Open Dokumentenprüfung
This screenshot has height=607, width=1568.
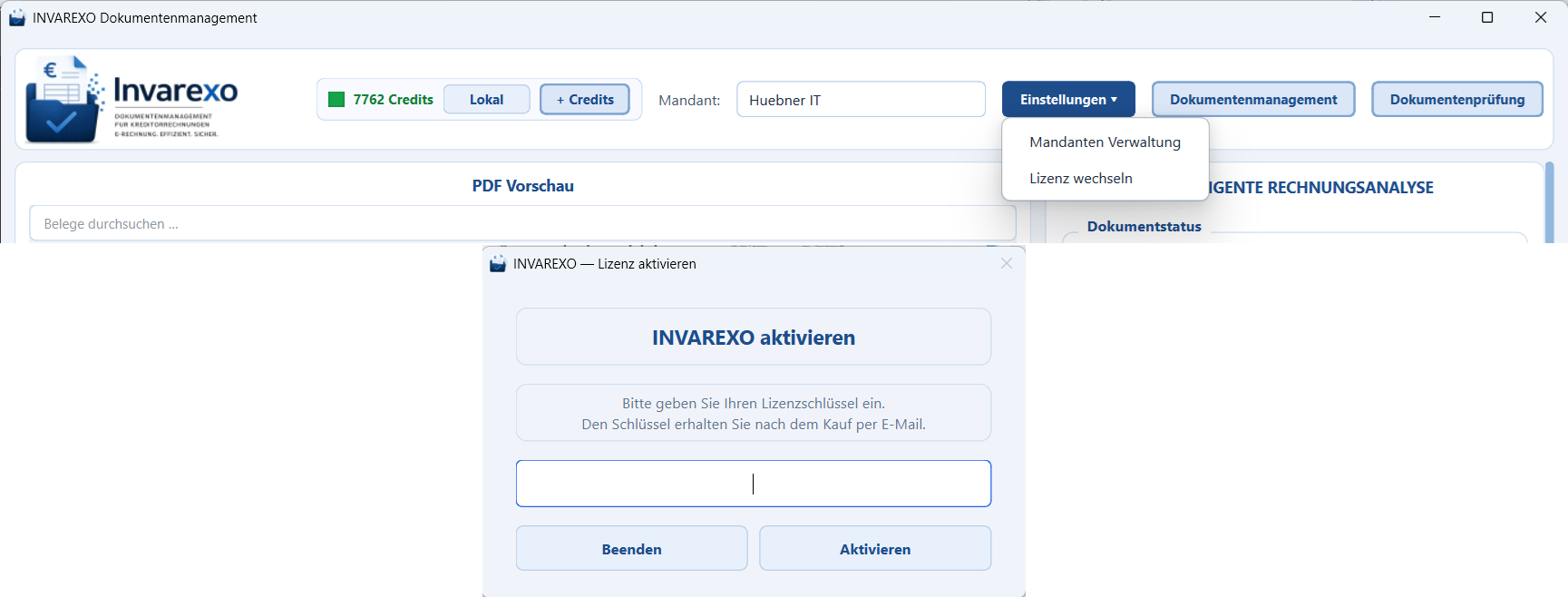click(x=1457, y=100)
